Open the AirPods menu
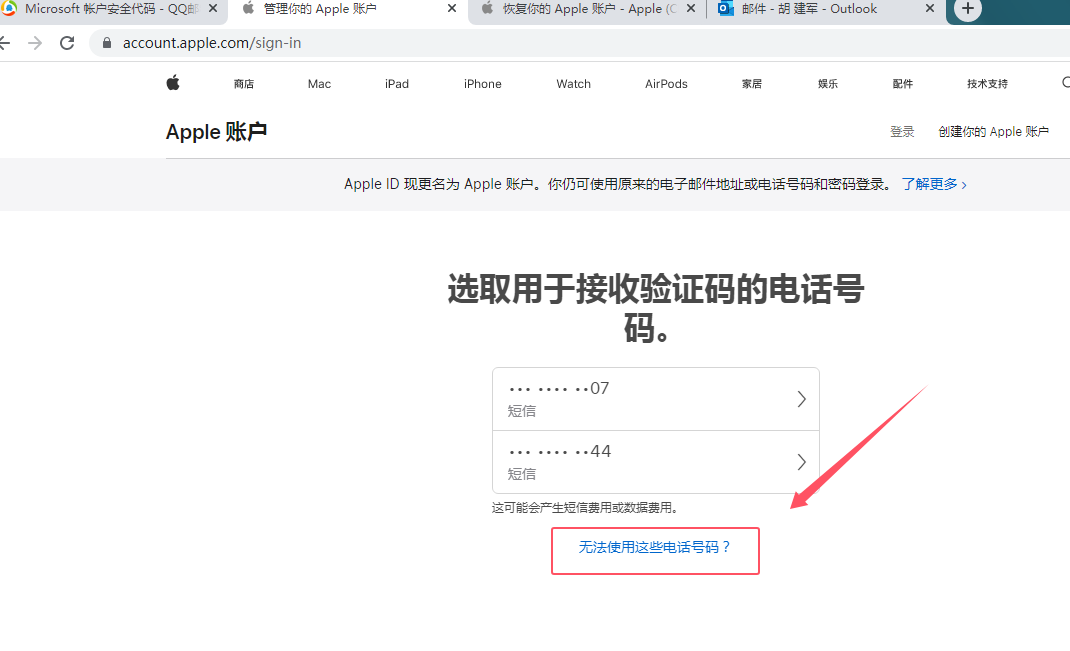The height and width of the screenshot is (651, 1070). [666, 84]
